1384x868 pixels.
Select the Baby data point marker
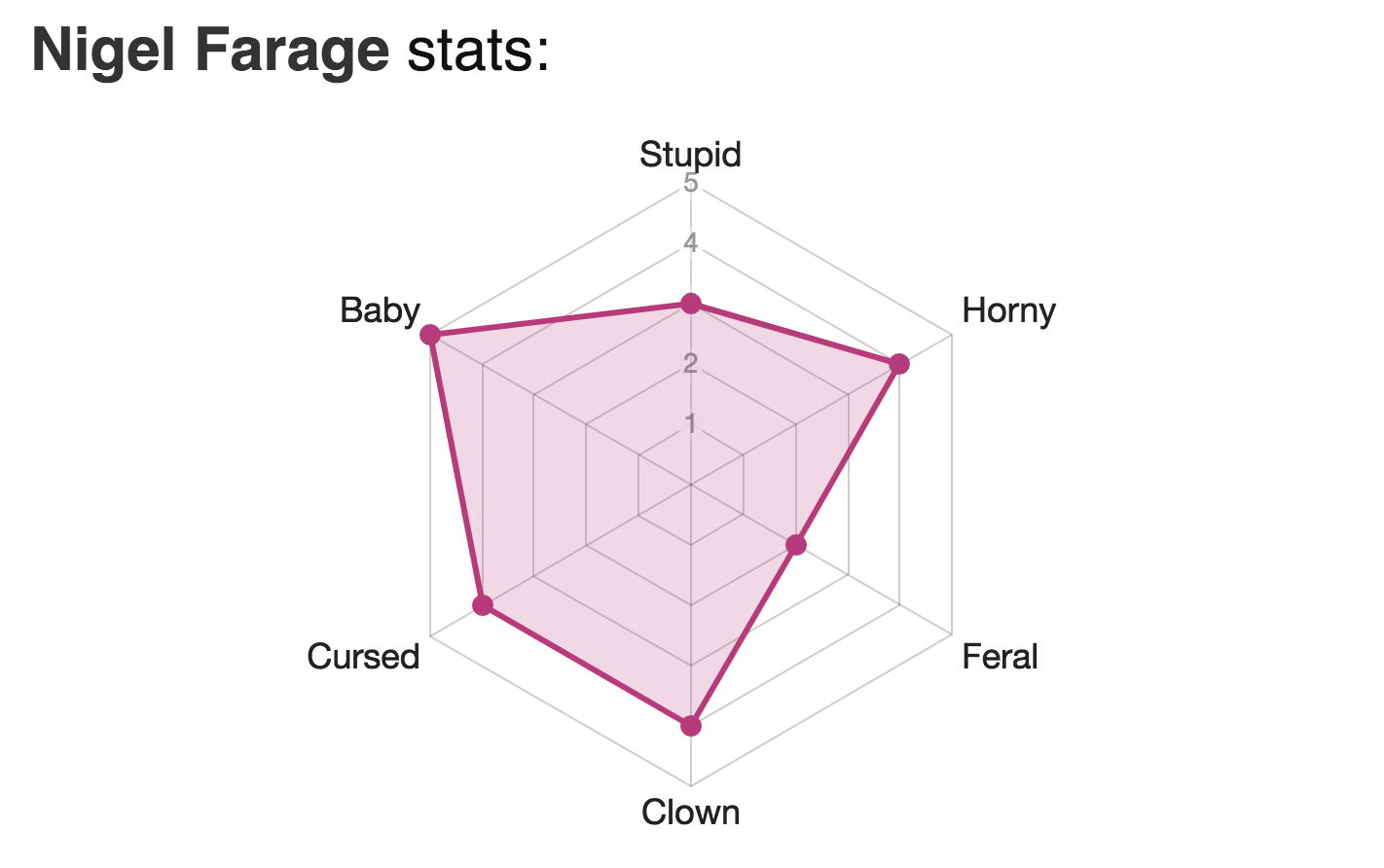coord(429,335)
